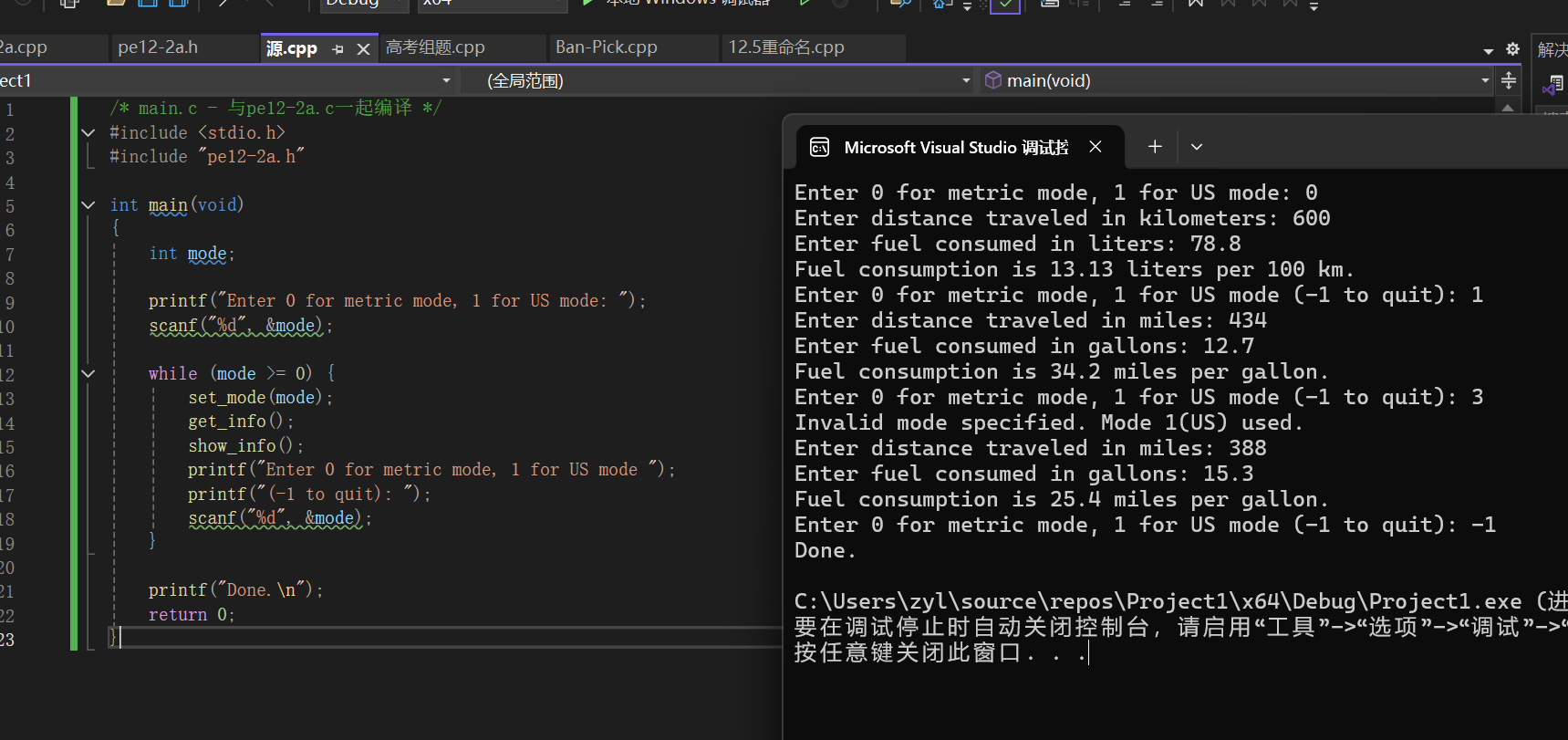Show the open documents overflow list arrow

(x=1489, y=50)
